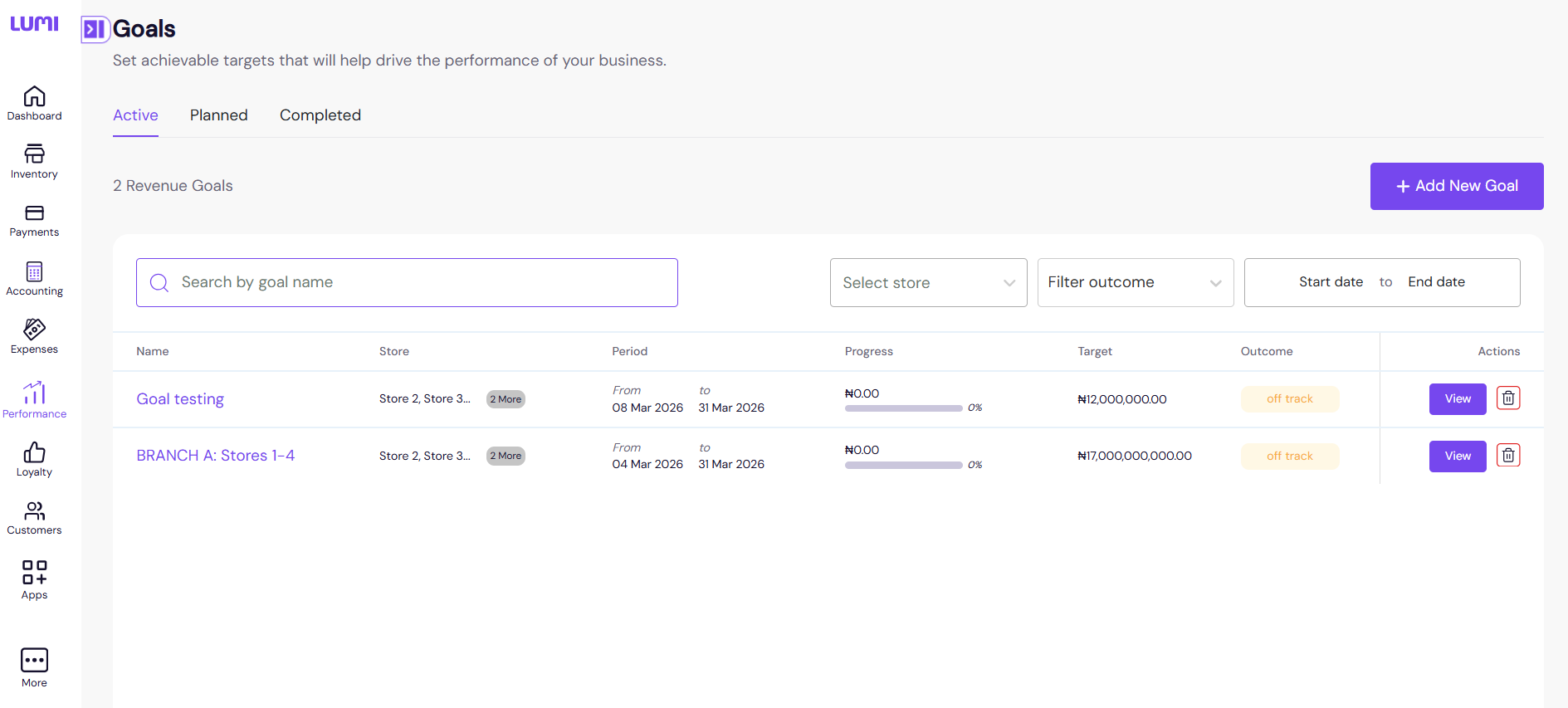Expand the More sidebar menu

(34, 662)
